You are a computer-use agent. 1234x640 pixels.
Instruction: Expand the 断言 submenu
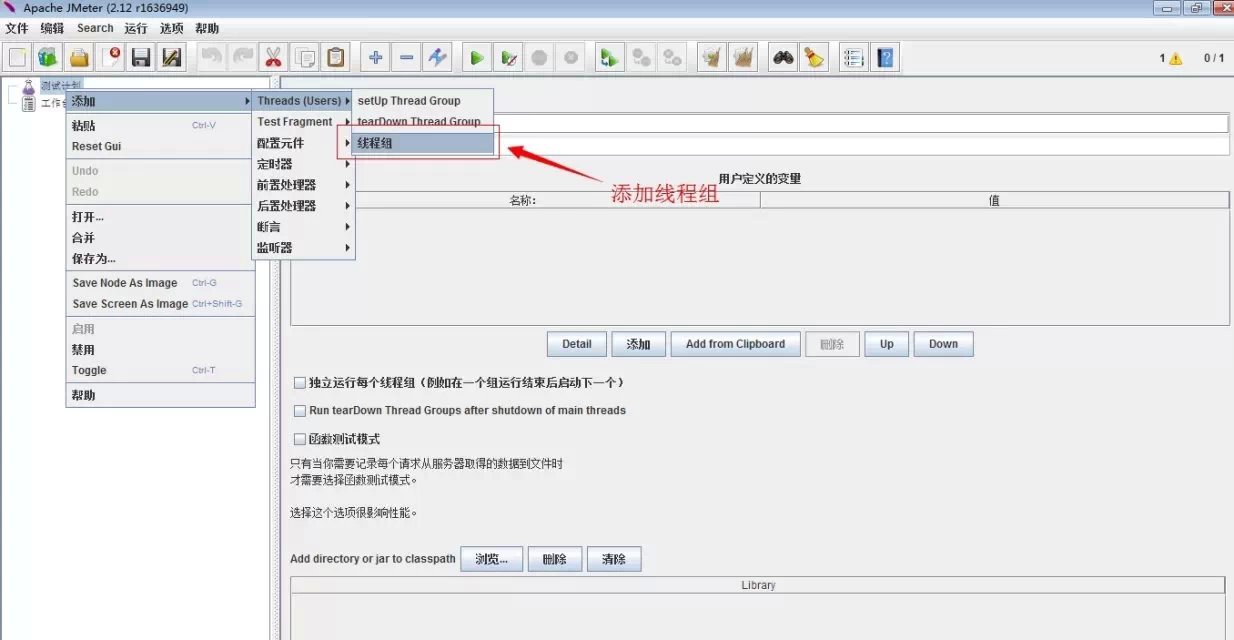(303, 227)
